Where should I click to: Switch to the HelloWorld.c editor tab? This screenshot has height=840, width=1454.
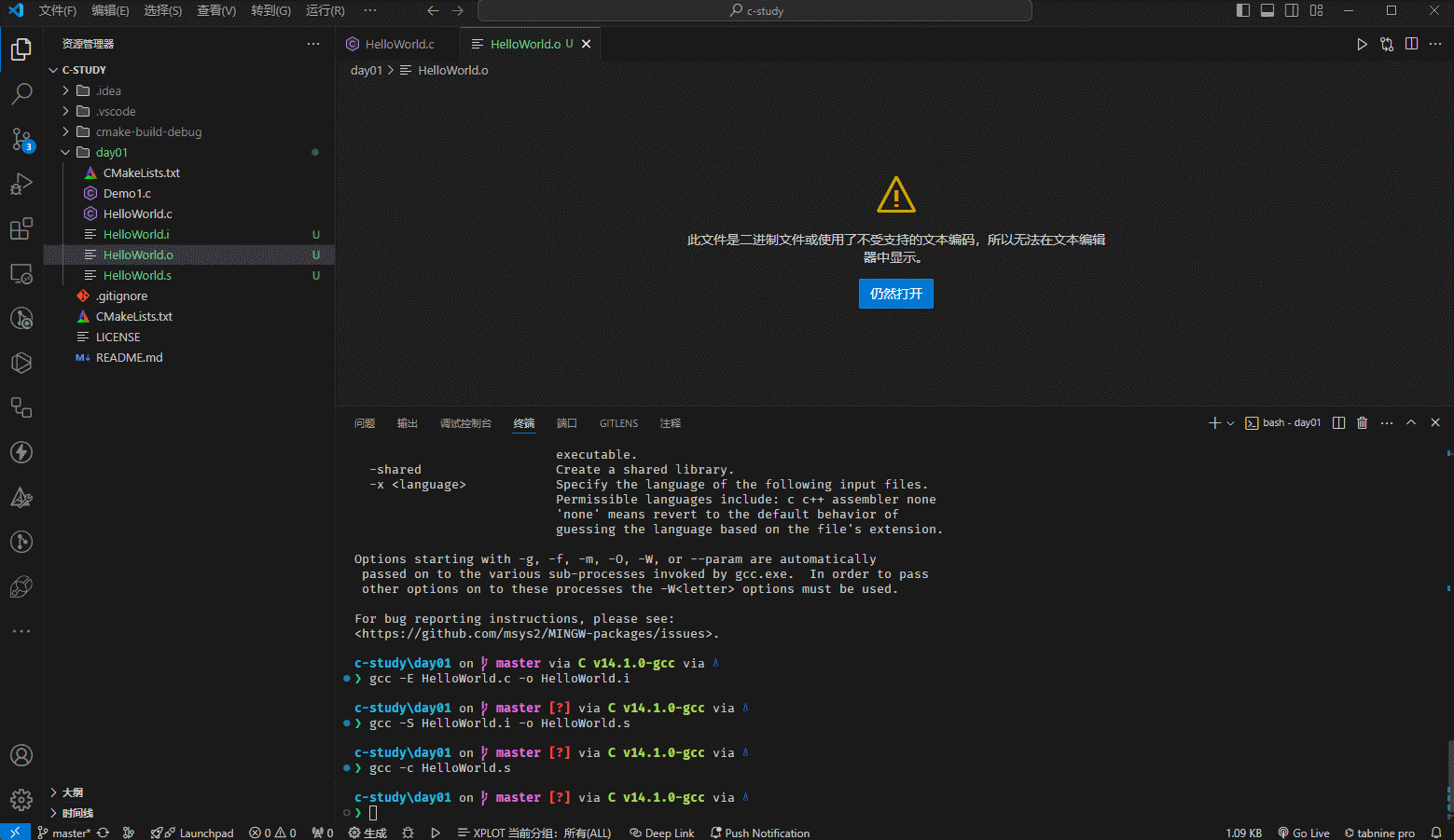[399, 44]
